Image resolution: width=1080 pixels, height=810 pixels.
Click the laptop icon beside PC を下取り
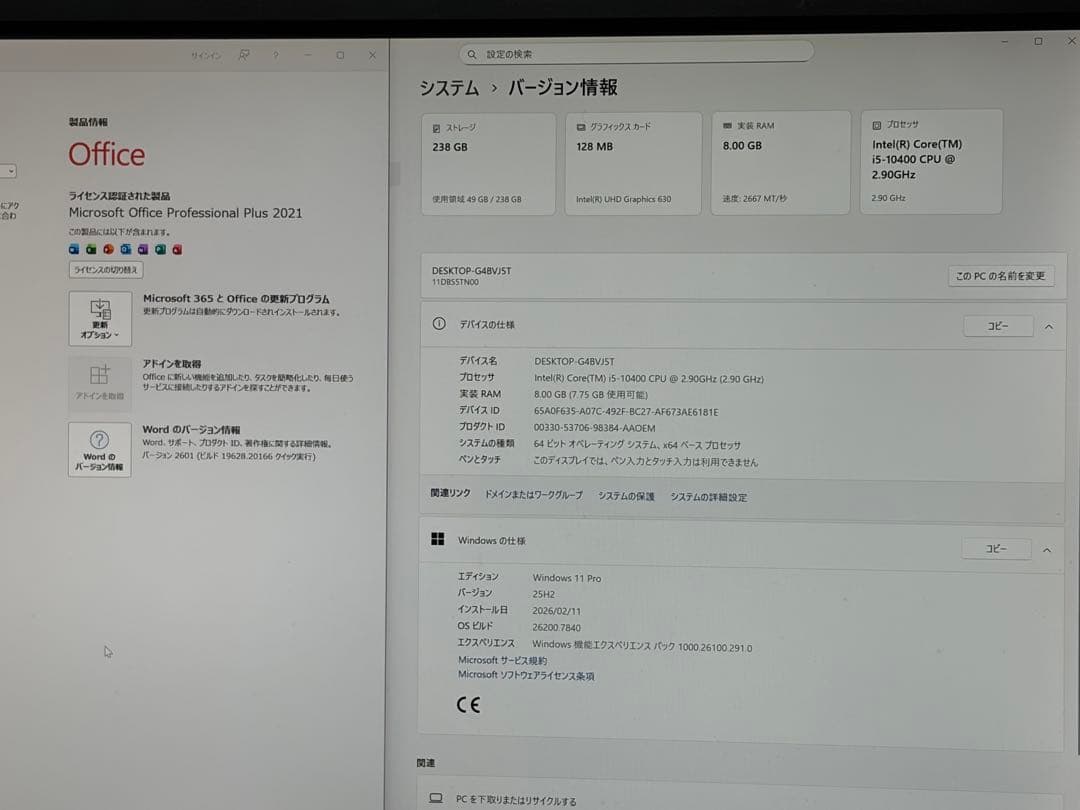(x=436, y=798)
